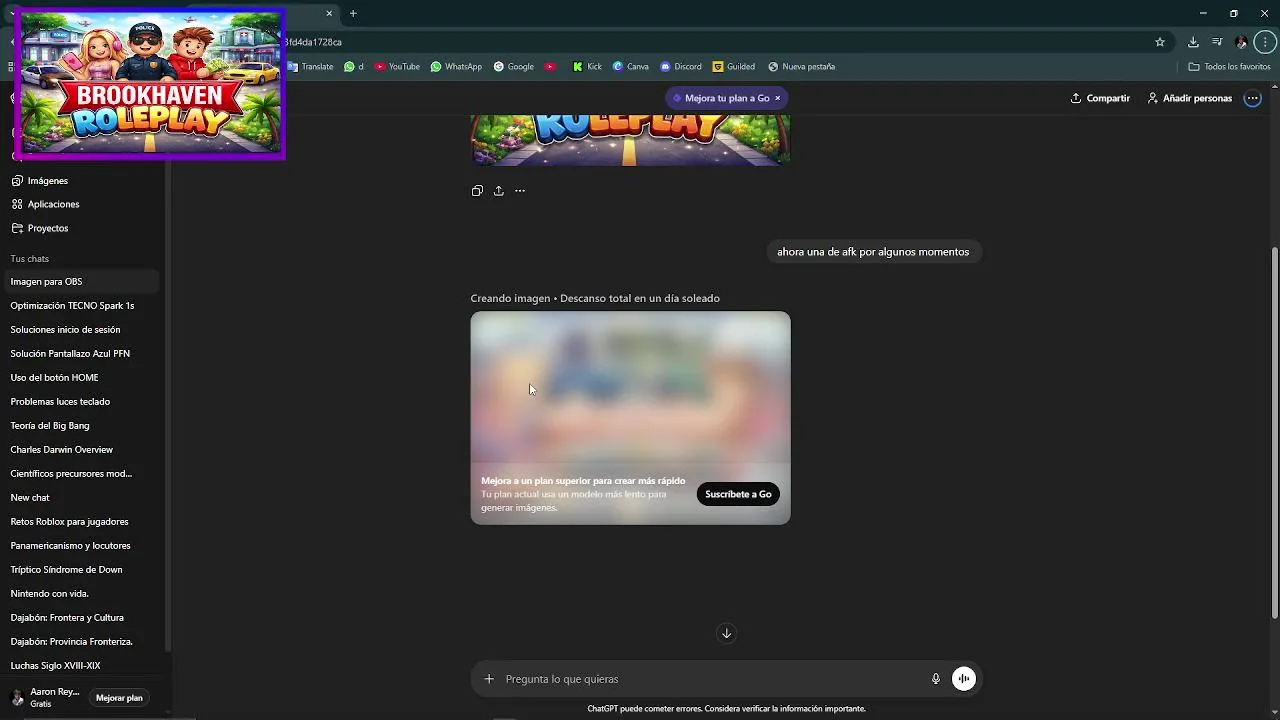This screenshot has width=1280, height=720.
Task: Click the Roleplay banner image in chat
Action: click(630, 140)
